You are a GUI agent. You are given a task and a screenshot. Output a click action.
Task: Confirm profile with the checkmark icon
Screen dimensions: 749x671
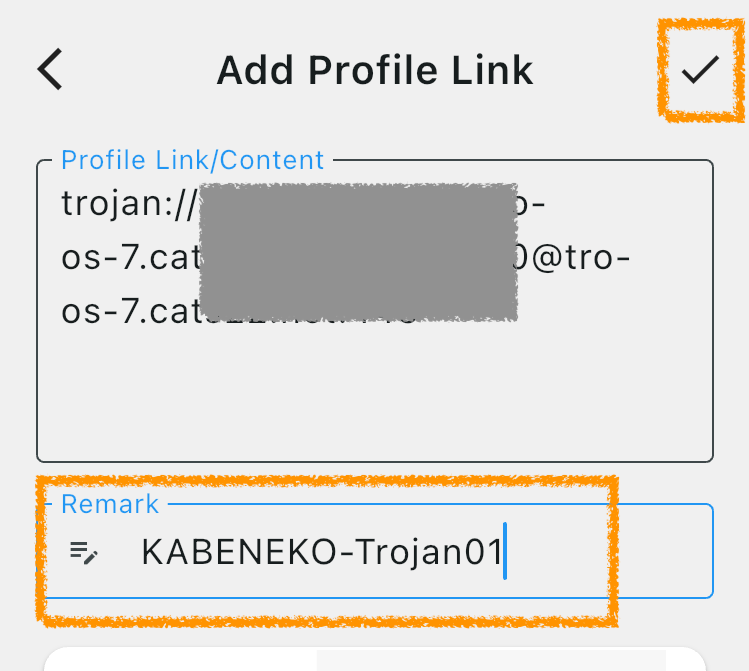(700, 70)
